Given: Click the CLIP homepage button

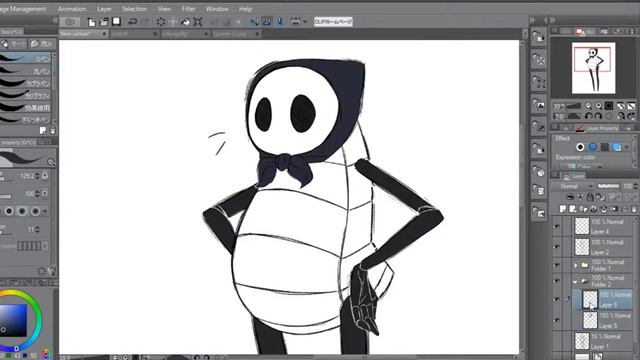Looking at the screenshot, I should (x=333, y=22).
